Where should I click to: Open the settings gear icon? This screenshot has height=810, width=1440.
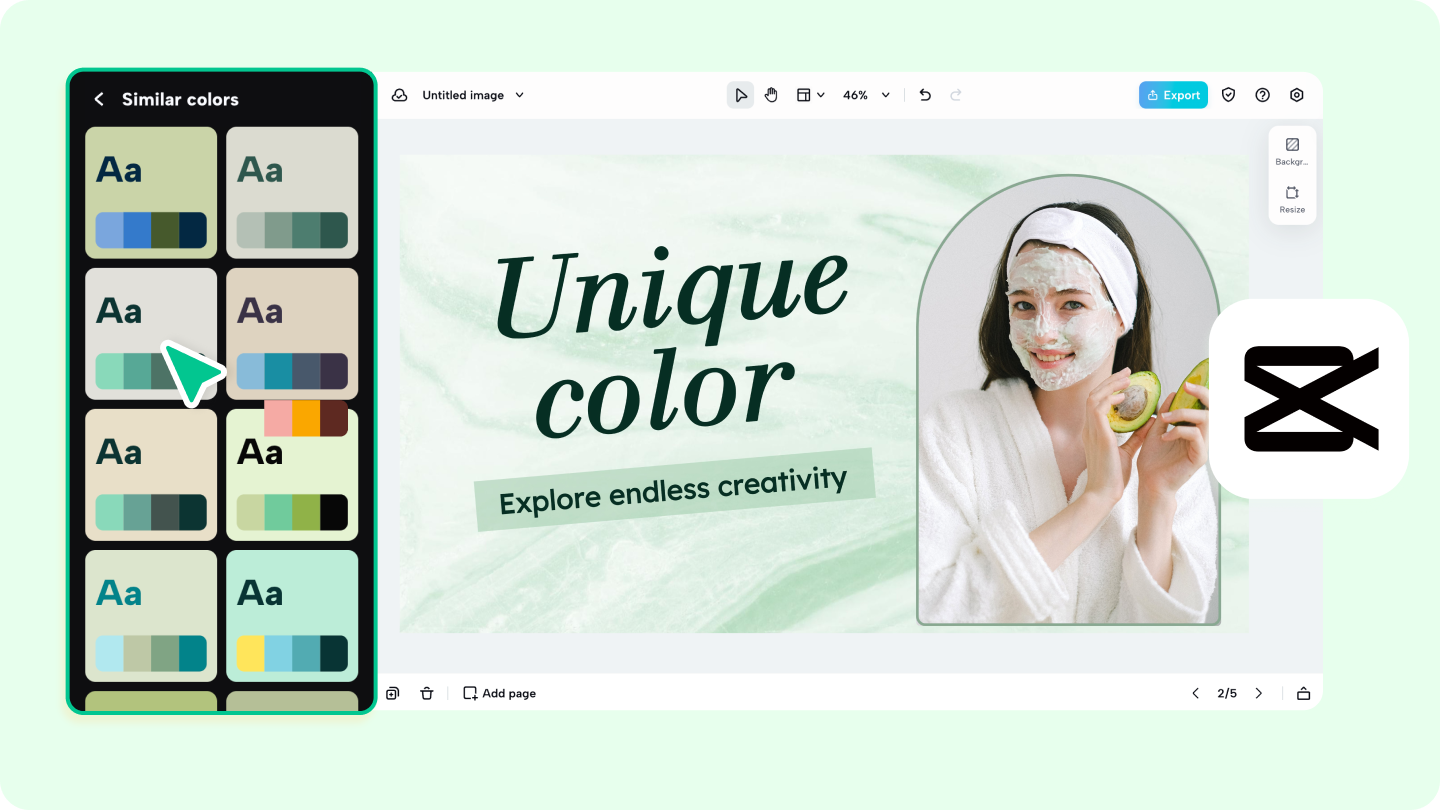point(1297,94)
